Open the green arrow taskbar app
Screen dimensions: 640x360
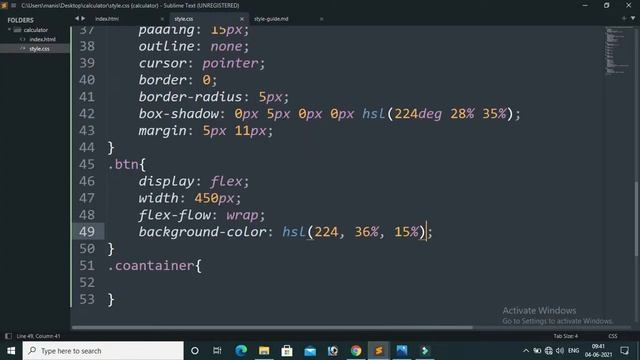tap(424, 351)
